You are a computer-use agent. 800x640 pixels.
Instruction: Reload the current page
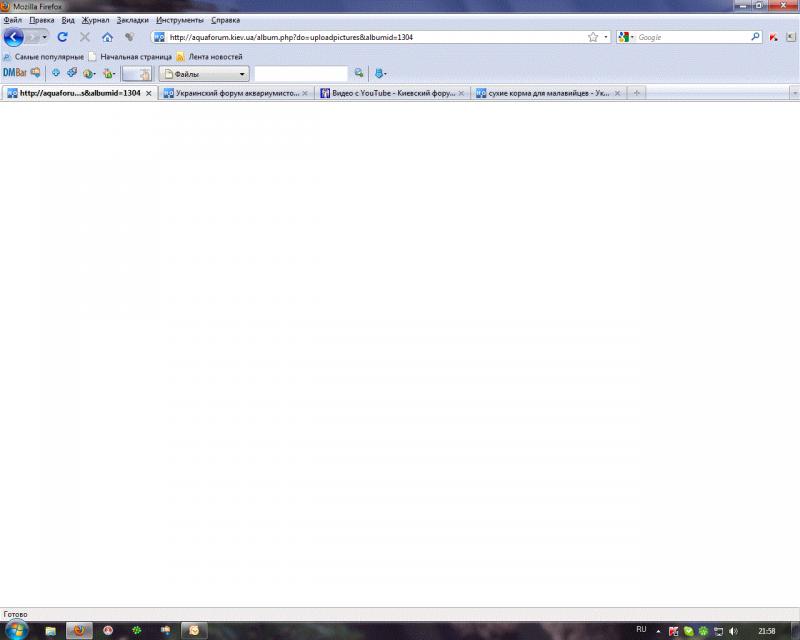tap(62, 37)
